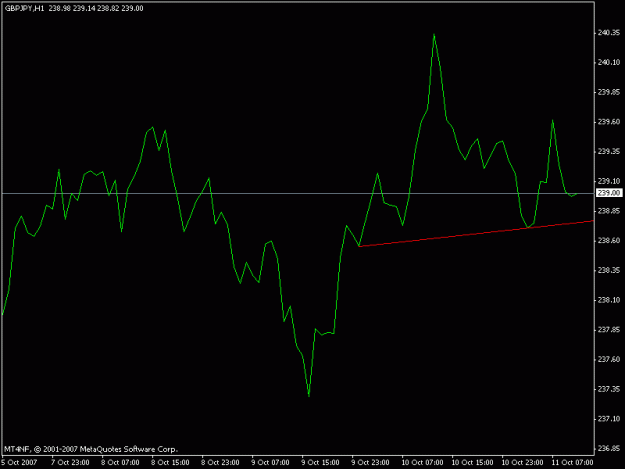Image resolution: width=625 pixels, height=469 pixels.
Task: Click the 240.35 price scale label
Action: (609, 33)
